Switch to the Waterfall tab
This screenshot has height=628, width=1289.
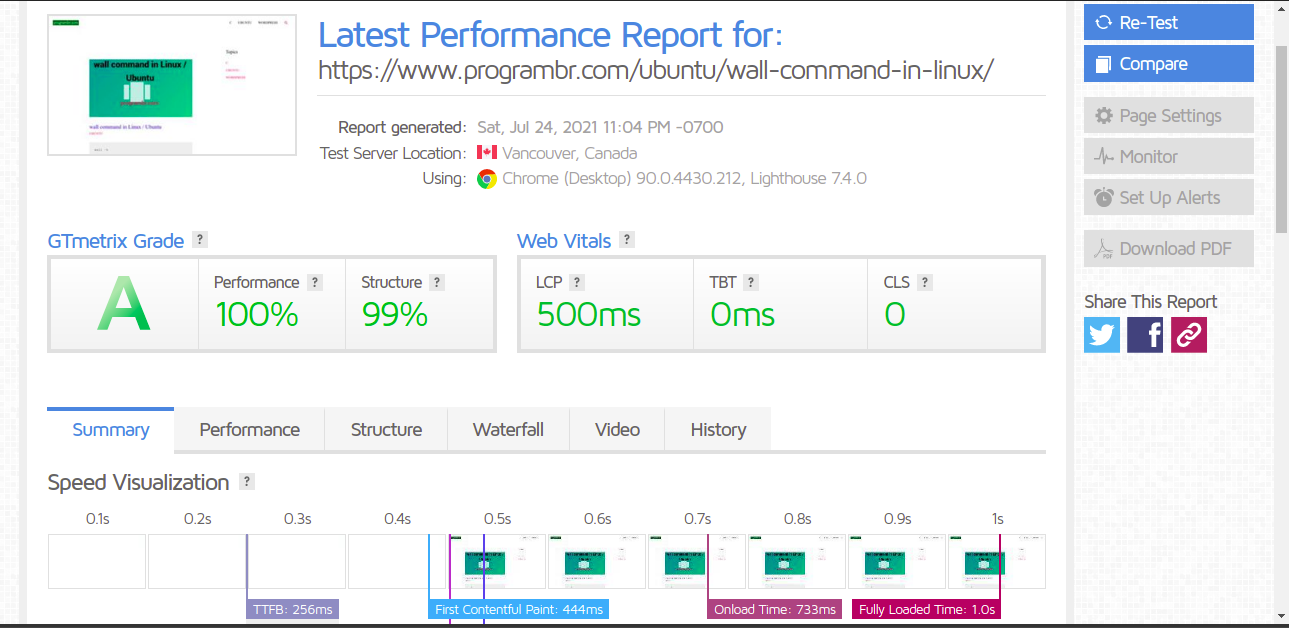click(508, 429)
